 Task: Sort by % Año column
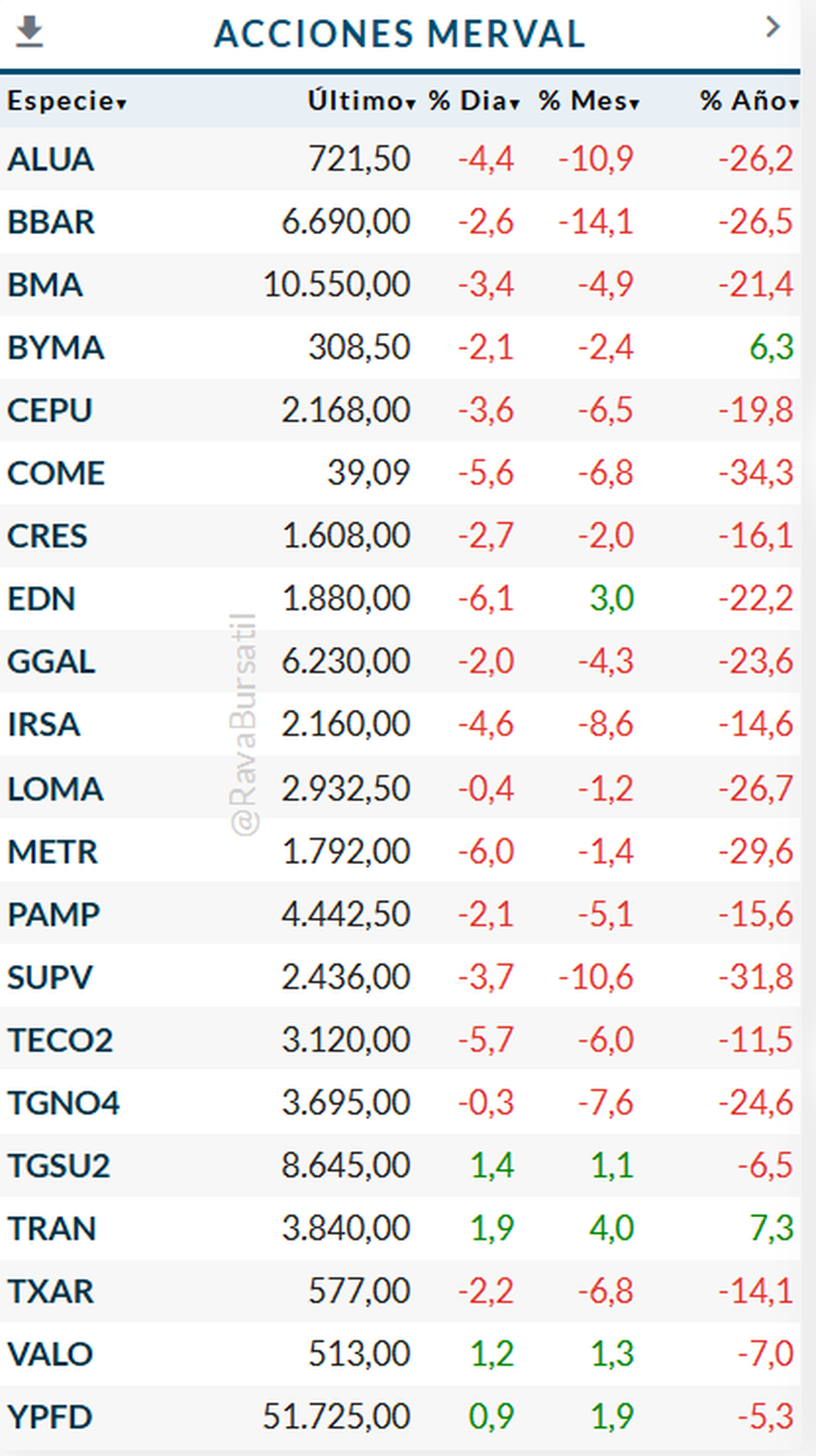[749, 101]
